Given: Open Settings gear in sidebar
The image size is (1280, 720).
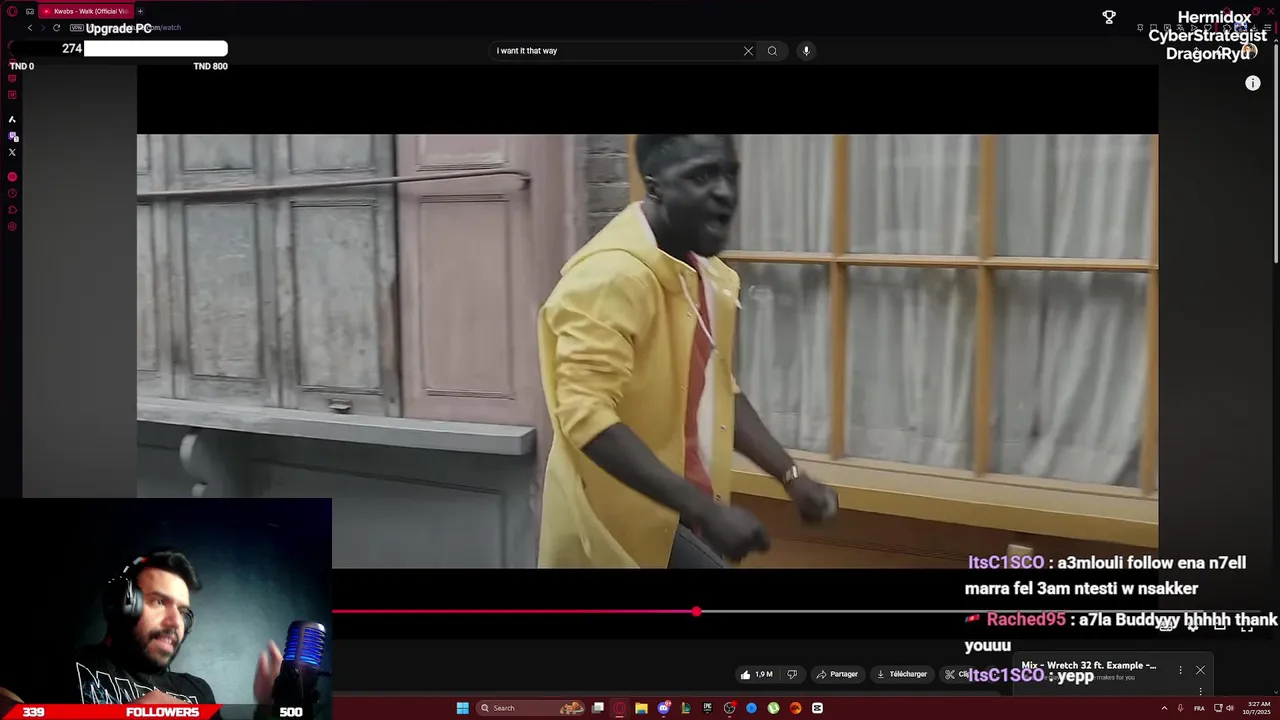Looking at the screenshot, I should (x=12, y=227).
